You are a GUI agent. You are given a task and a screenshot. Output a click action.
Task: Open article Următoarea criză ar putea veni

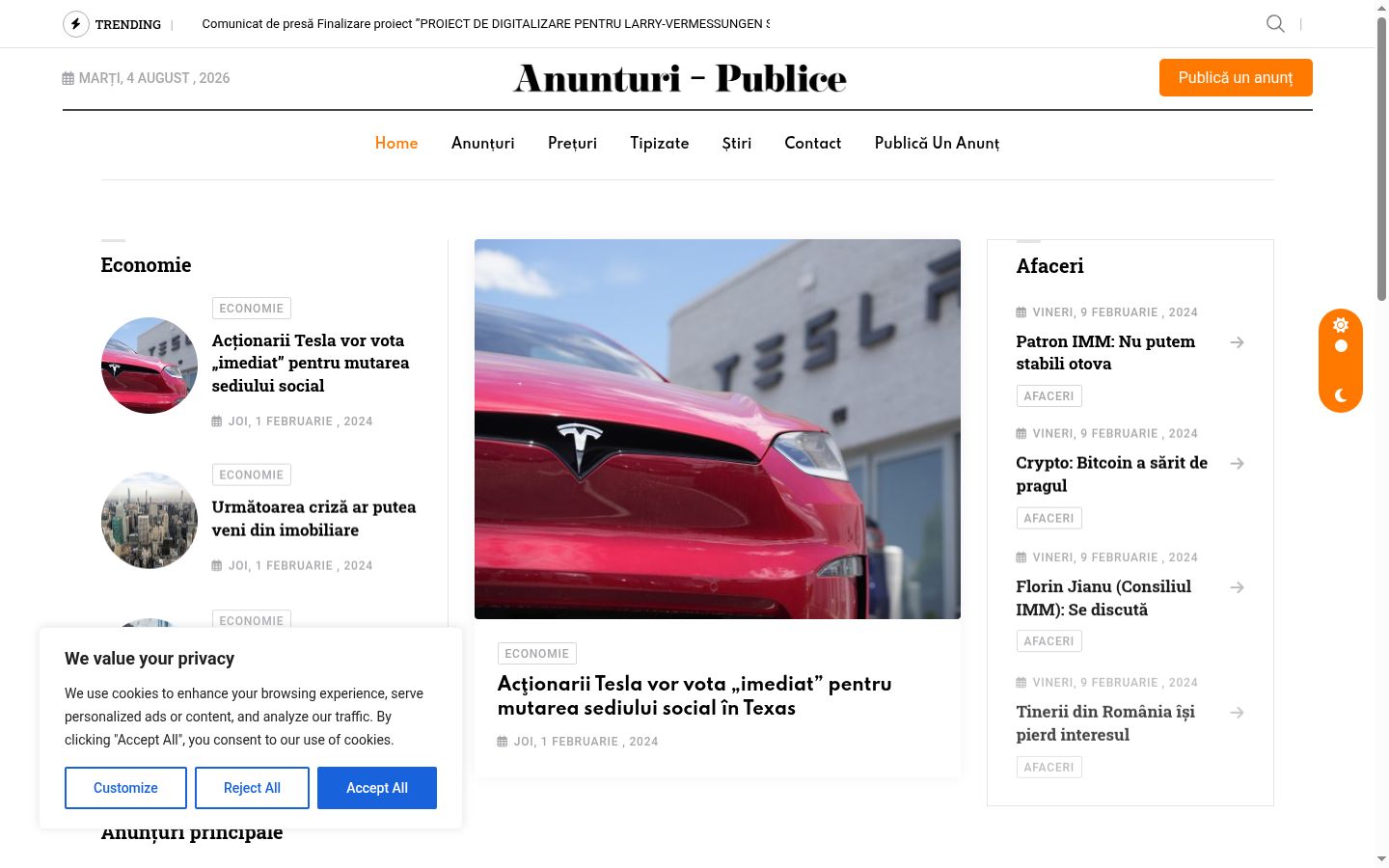tap(314, 519)
